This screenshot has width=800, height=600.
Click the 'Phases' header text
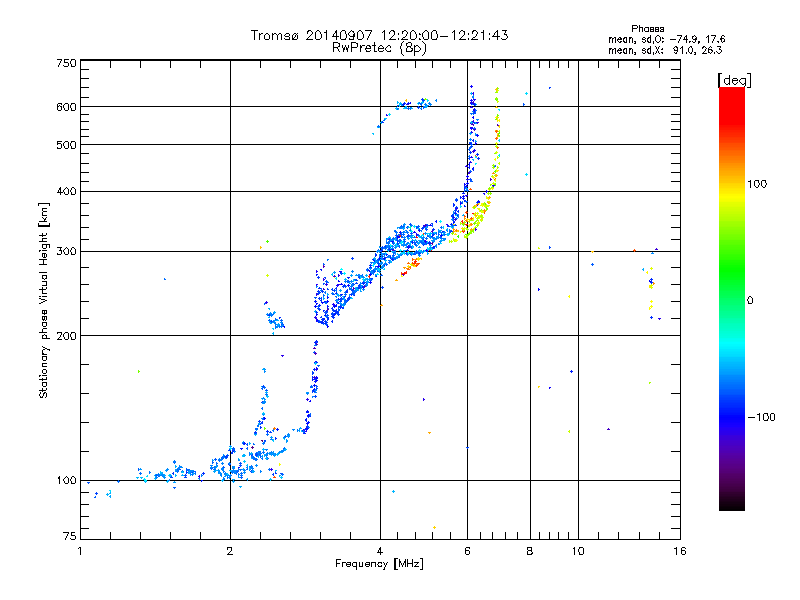click(647, 29)
